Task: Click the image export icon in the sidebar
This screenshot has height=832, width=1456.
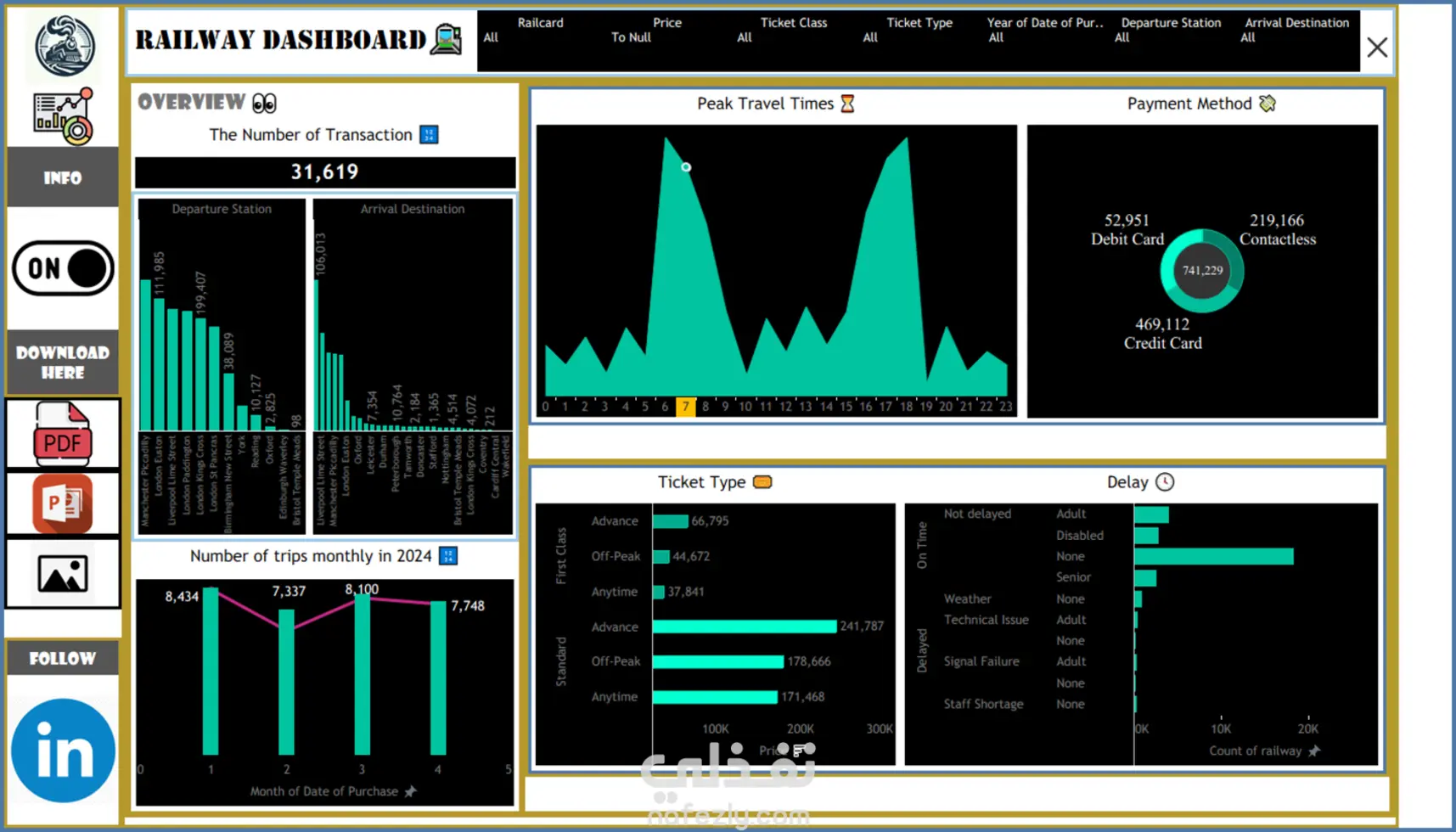Action: click(63, 574)
